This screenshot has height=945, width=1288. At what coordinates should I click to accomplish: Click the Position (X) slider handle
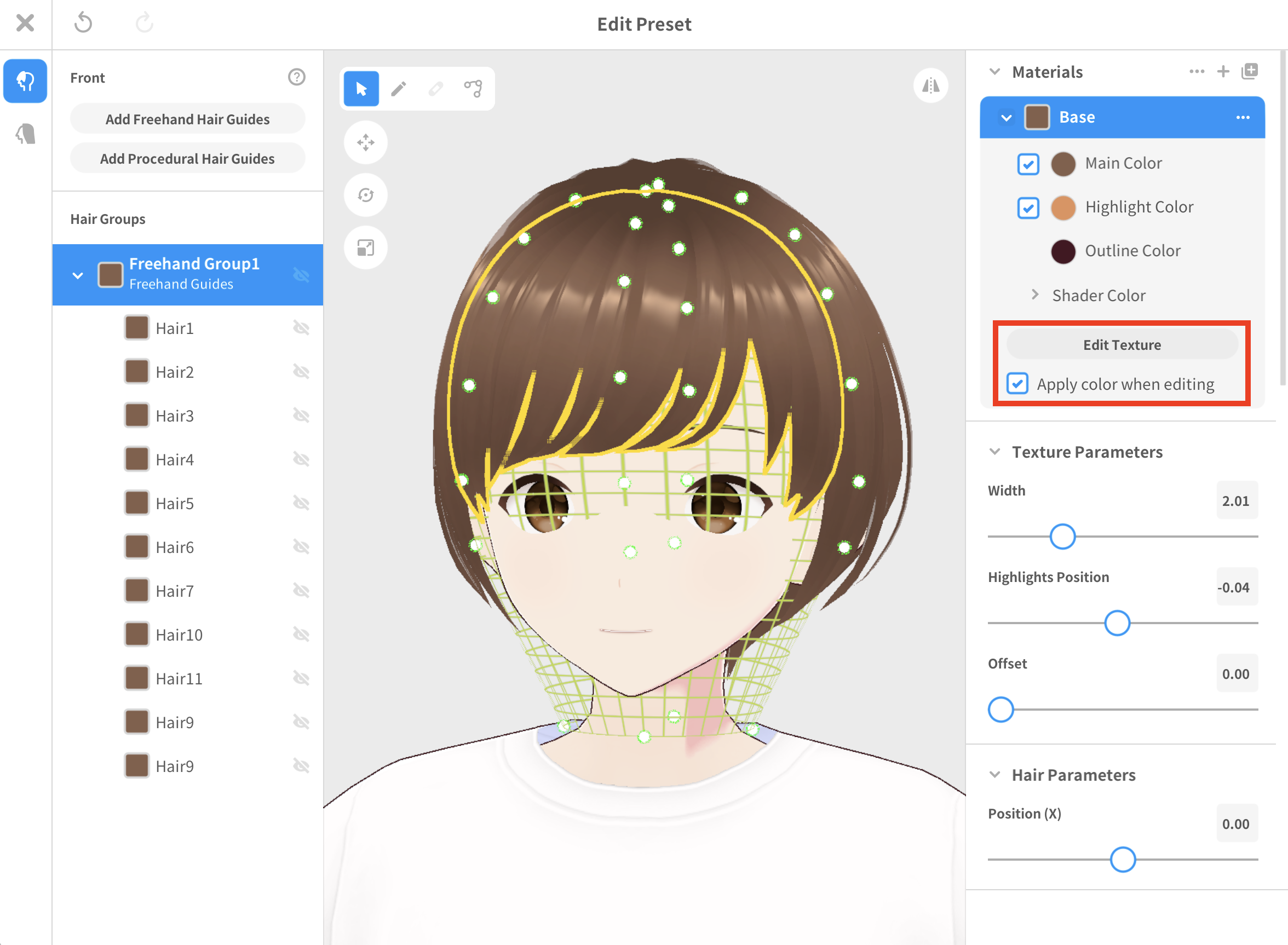coord(1122,860)
